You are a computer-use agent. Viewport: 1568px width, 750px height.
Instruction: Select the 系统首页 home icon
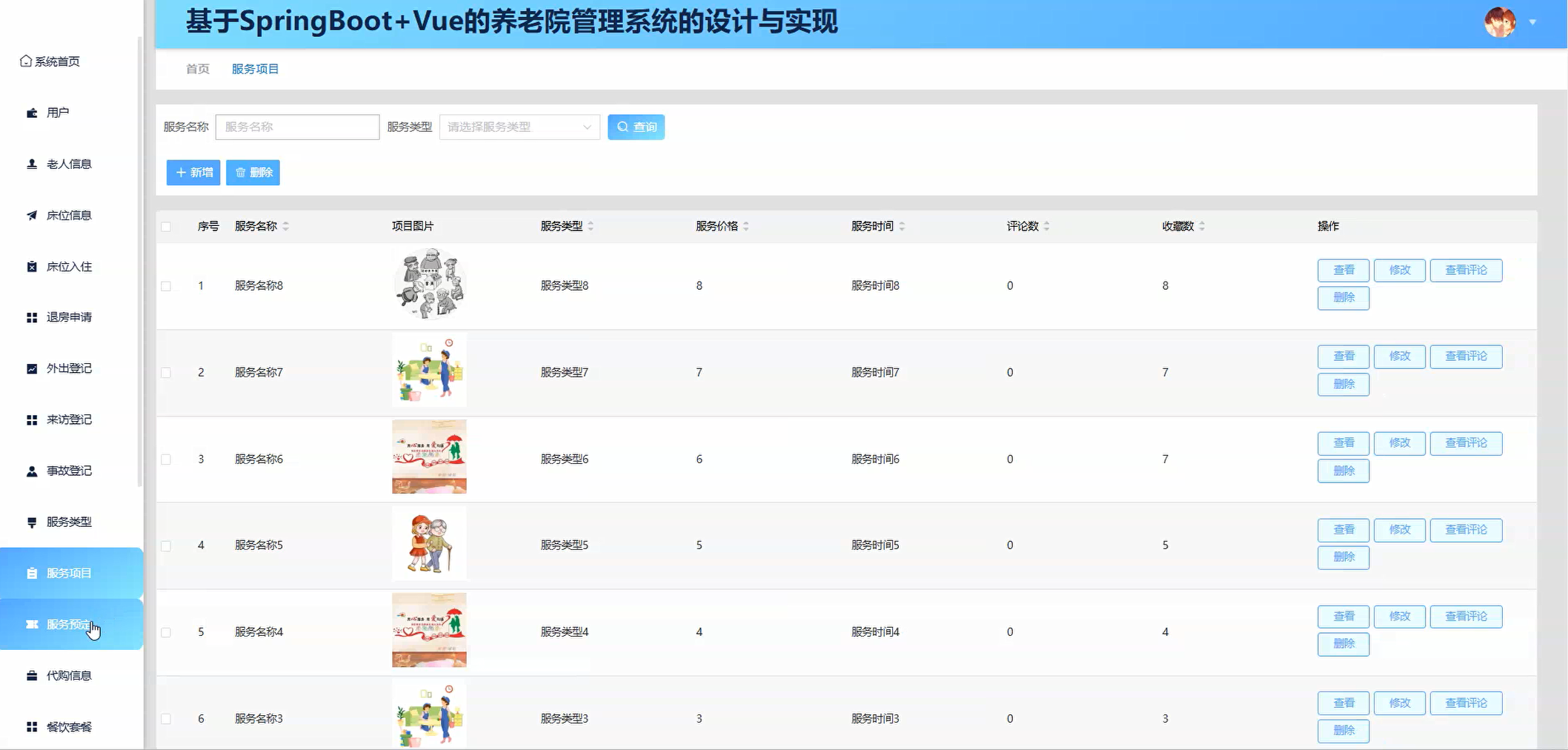click(x=24, y=62)
